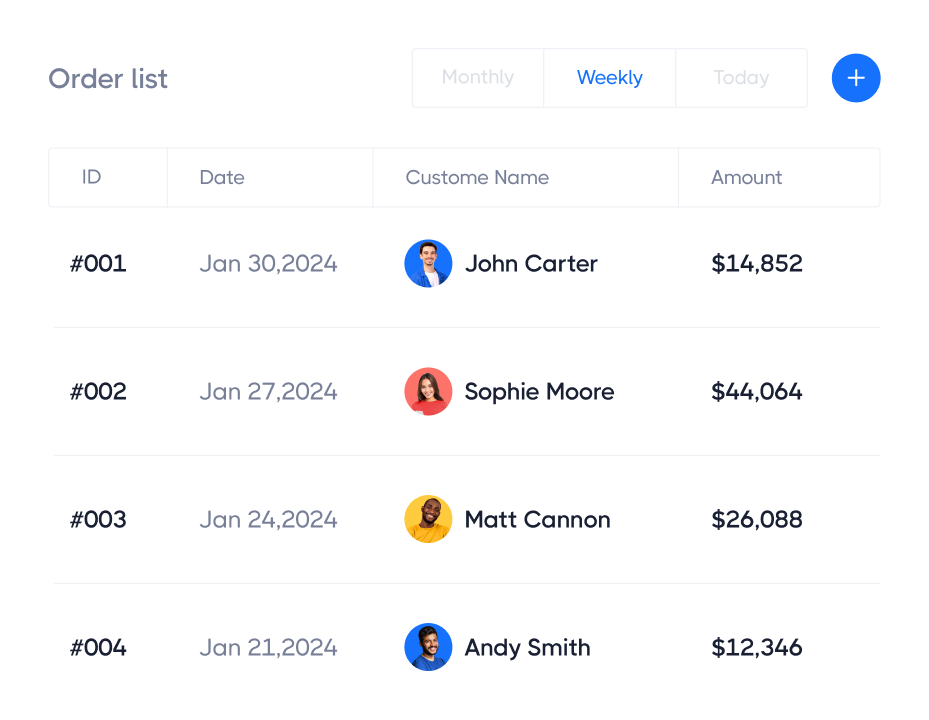This screenshot has height=720, width=929.
Task: Sort by the ID column header
Action: 91,177
